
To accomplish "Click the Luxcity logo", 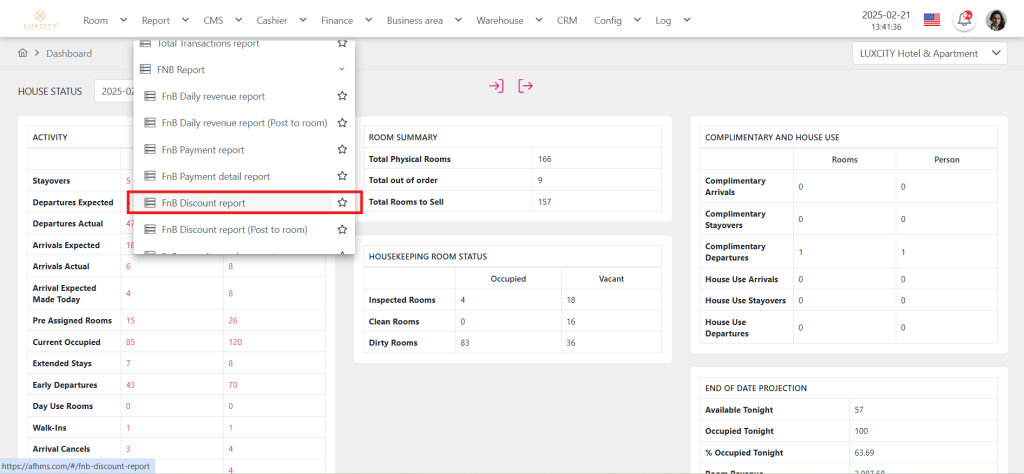I will (x=40, y=19).
